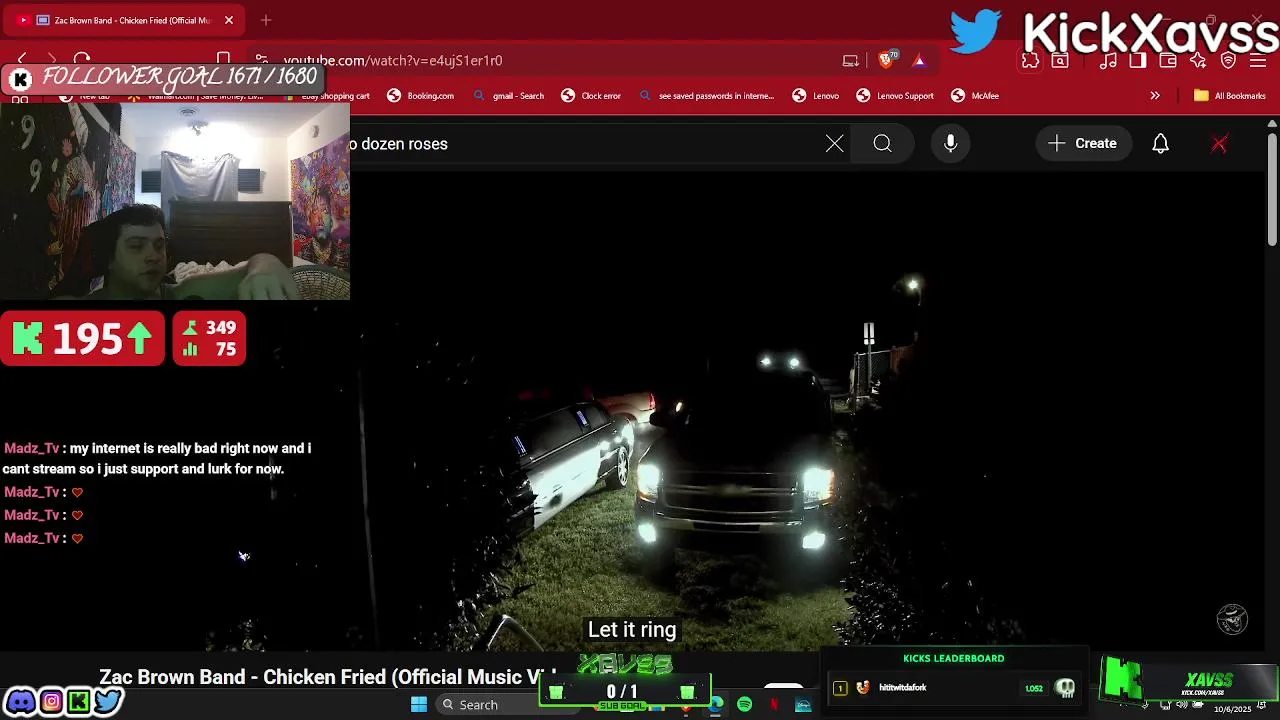This screenshot has width=1280, height=720.
Task: Click the browser extensions puzzle icon
Action: (1031, 61)
